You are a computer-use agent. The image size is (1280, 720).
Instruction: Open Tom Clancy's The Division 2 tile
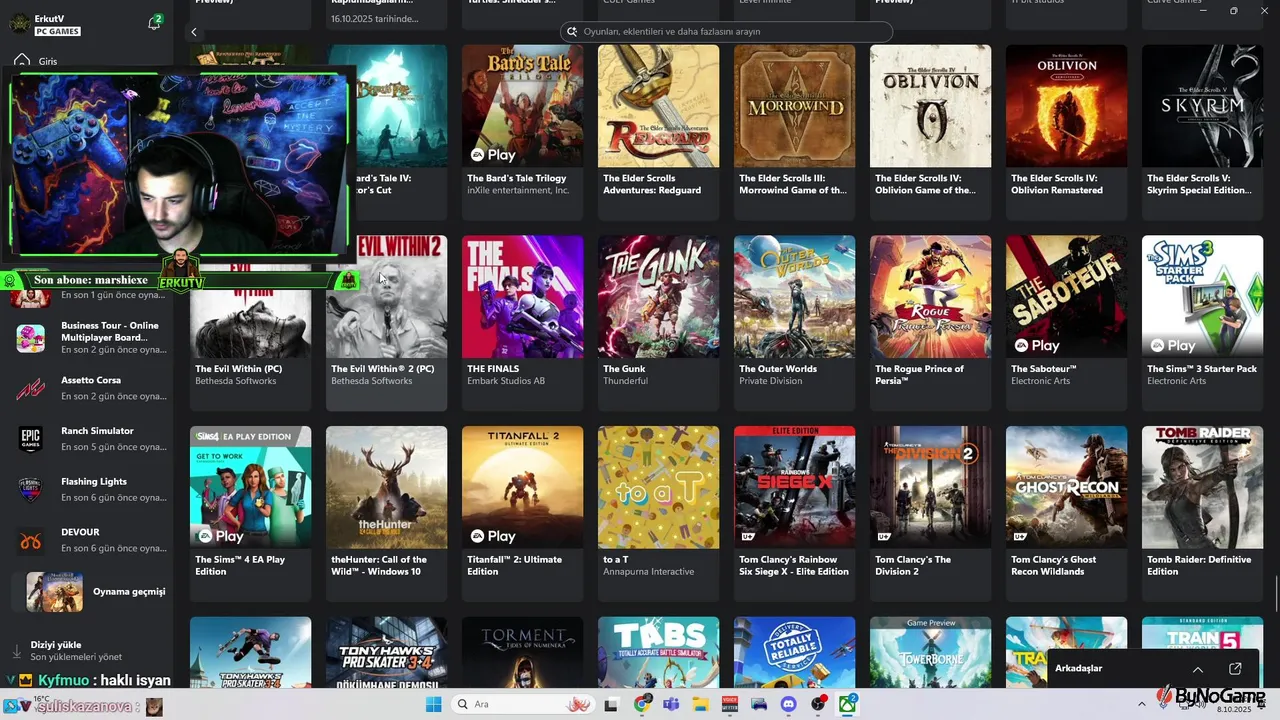tap(930, 514)
